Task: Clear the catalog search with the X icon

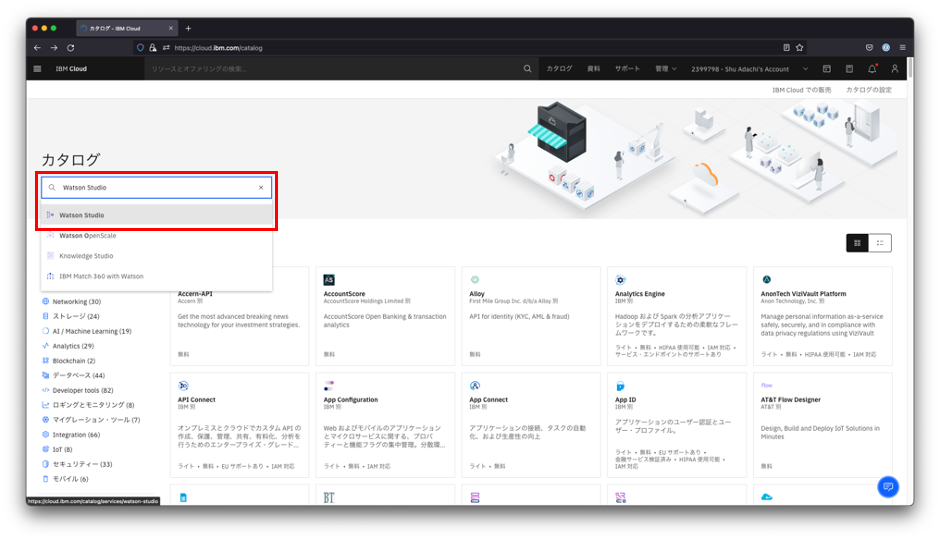Action: (261, 188)
